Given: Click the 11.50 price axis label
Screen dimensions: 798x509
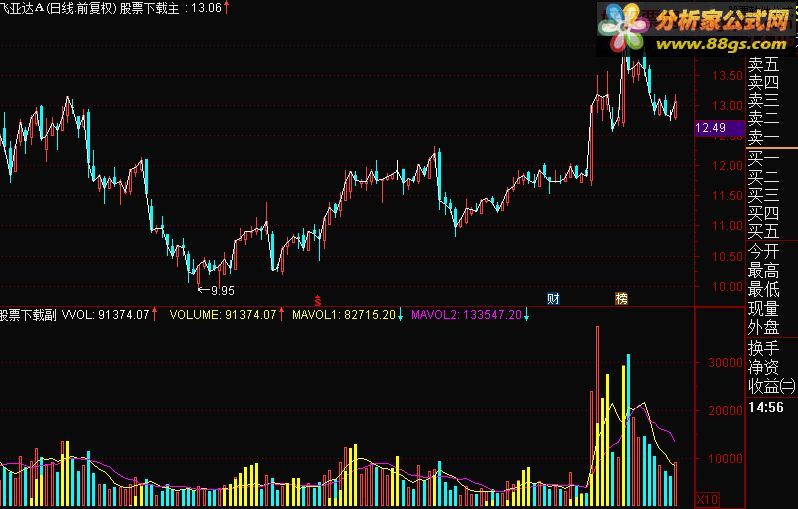Looking at the screenshot, I should point(727,196).
